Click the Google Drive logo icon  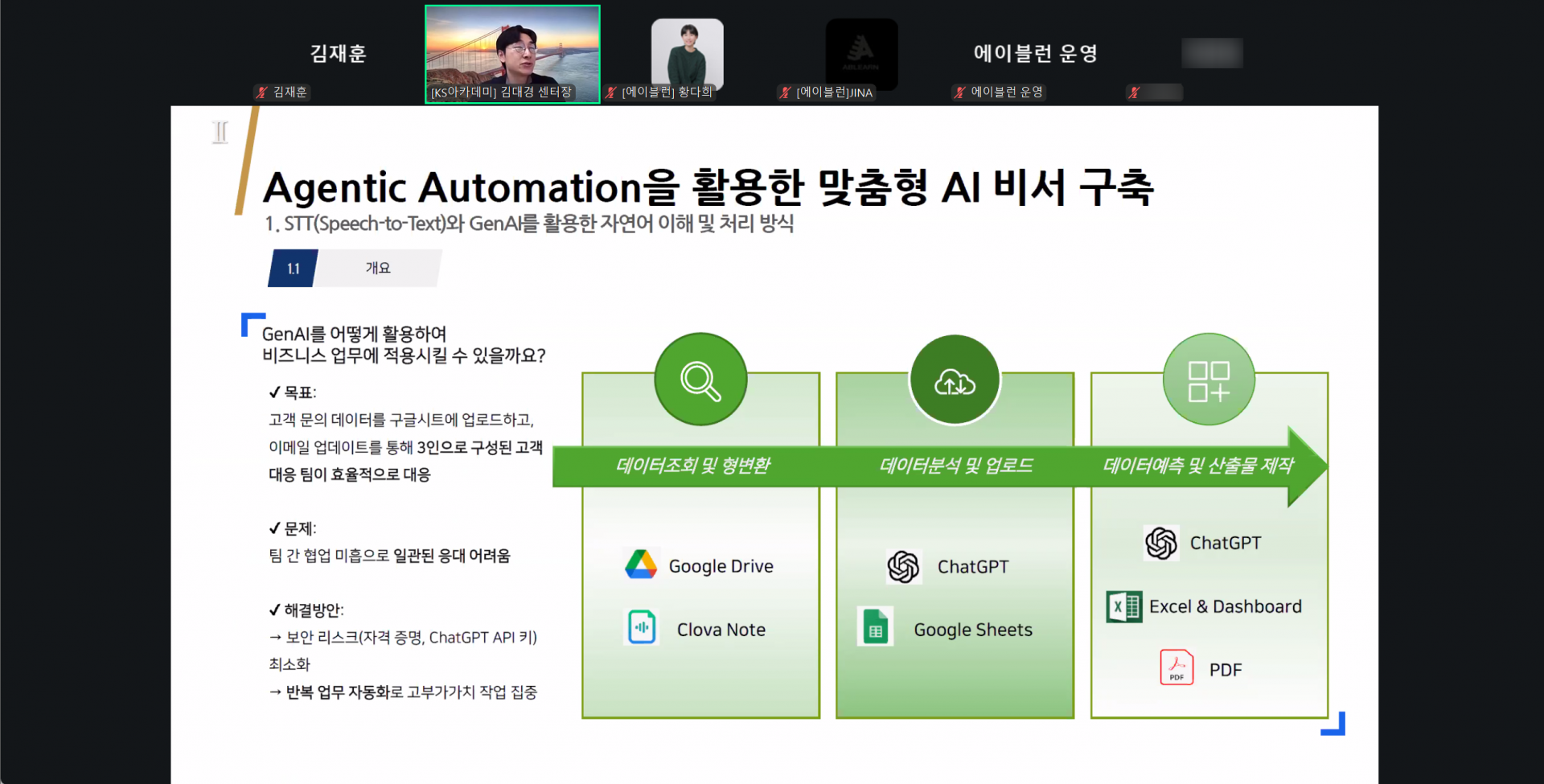click(641, 565)
